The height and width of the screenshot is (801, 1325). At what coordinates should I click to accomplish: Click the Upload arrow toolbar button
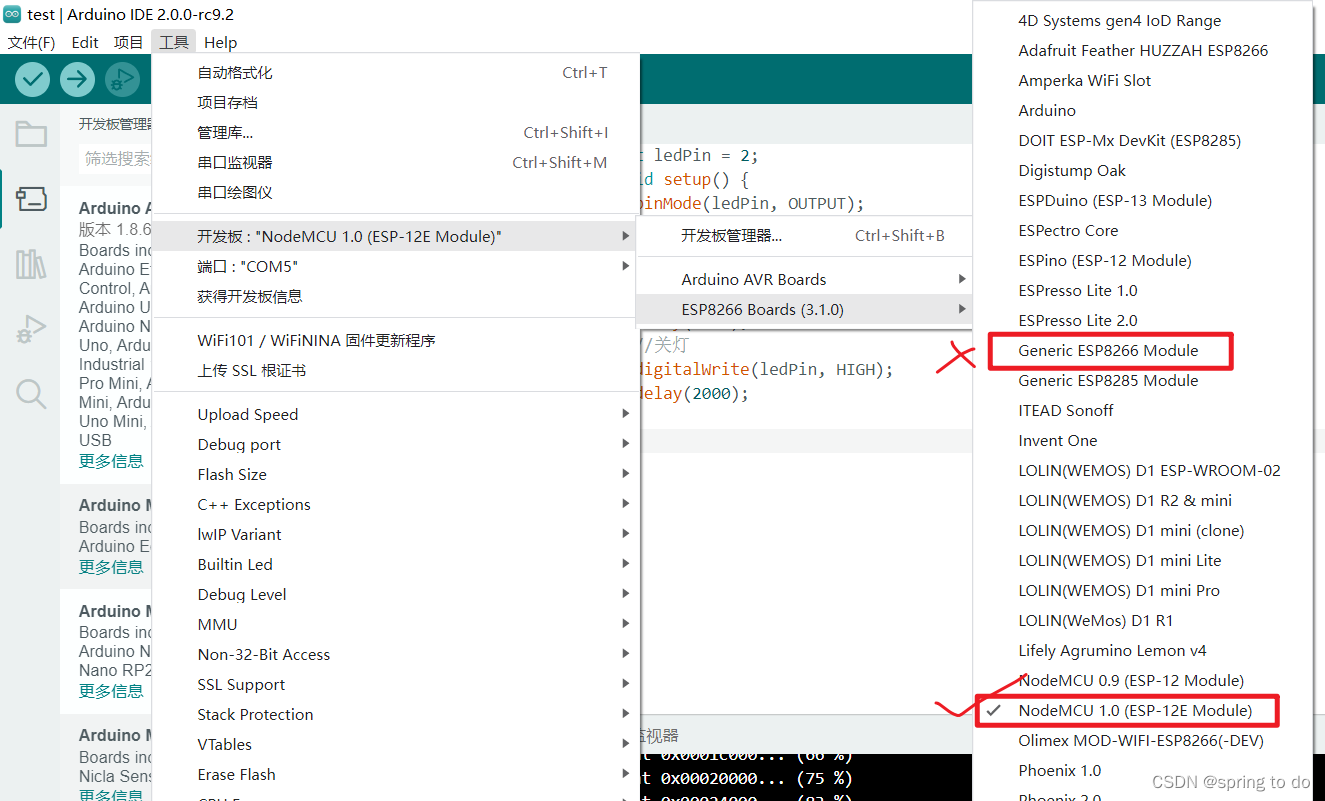point(77,79)
